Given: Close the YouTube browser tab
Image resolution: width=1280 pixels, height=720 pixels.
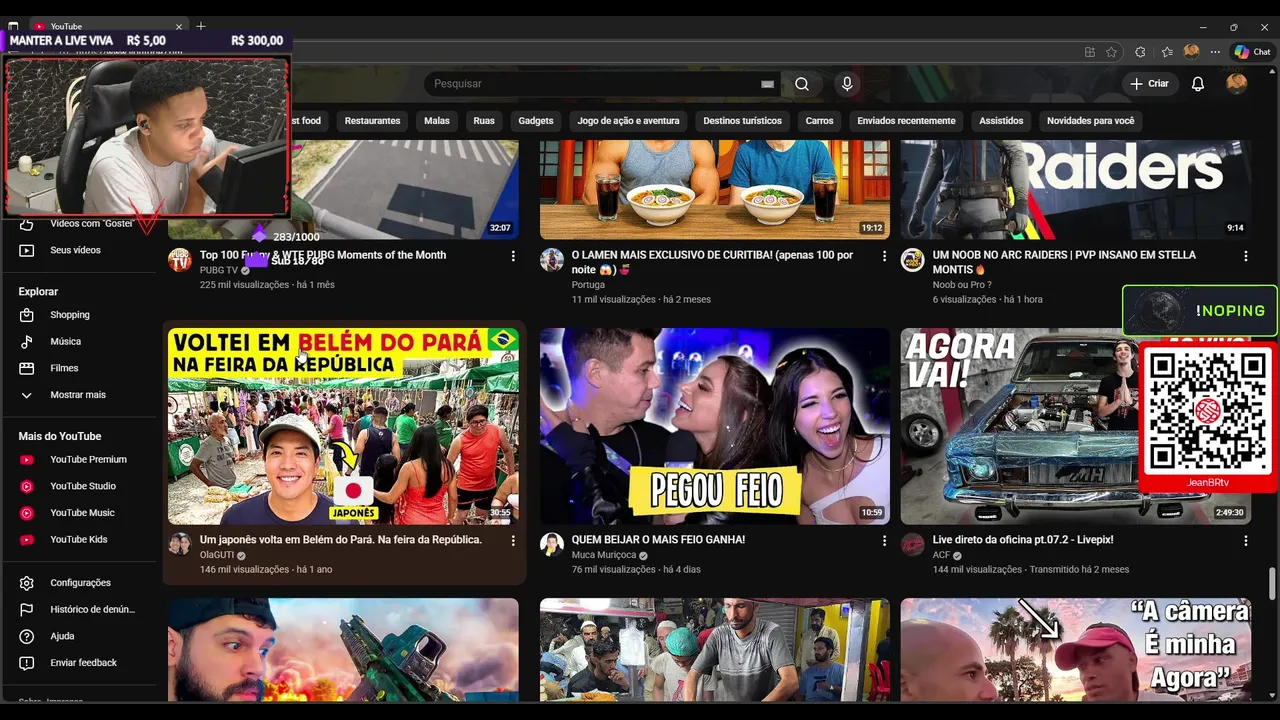Looking at the screenshot, I should point(179,26).
